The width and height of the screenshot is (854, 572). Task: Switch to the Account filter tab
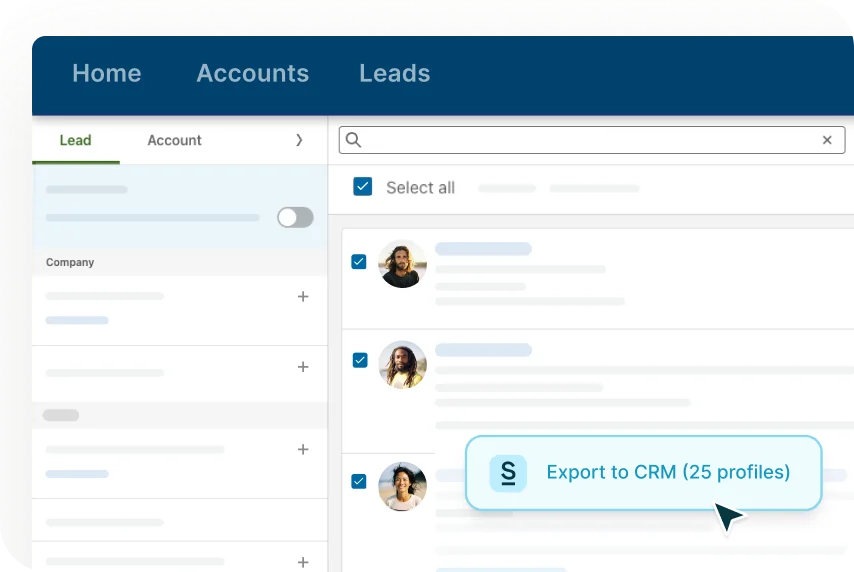[x=174, y=140]
